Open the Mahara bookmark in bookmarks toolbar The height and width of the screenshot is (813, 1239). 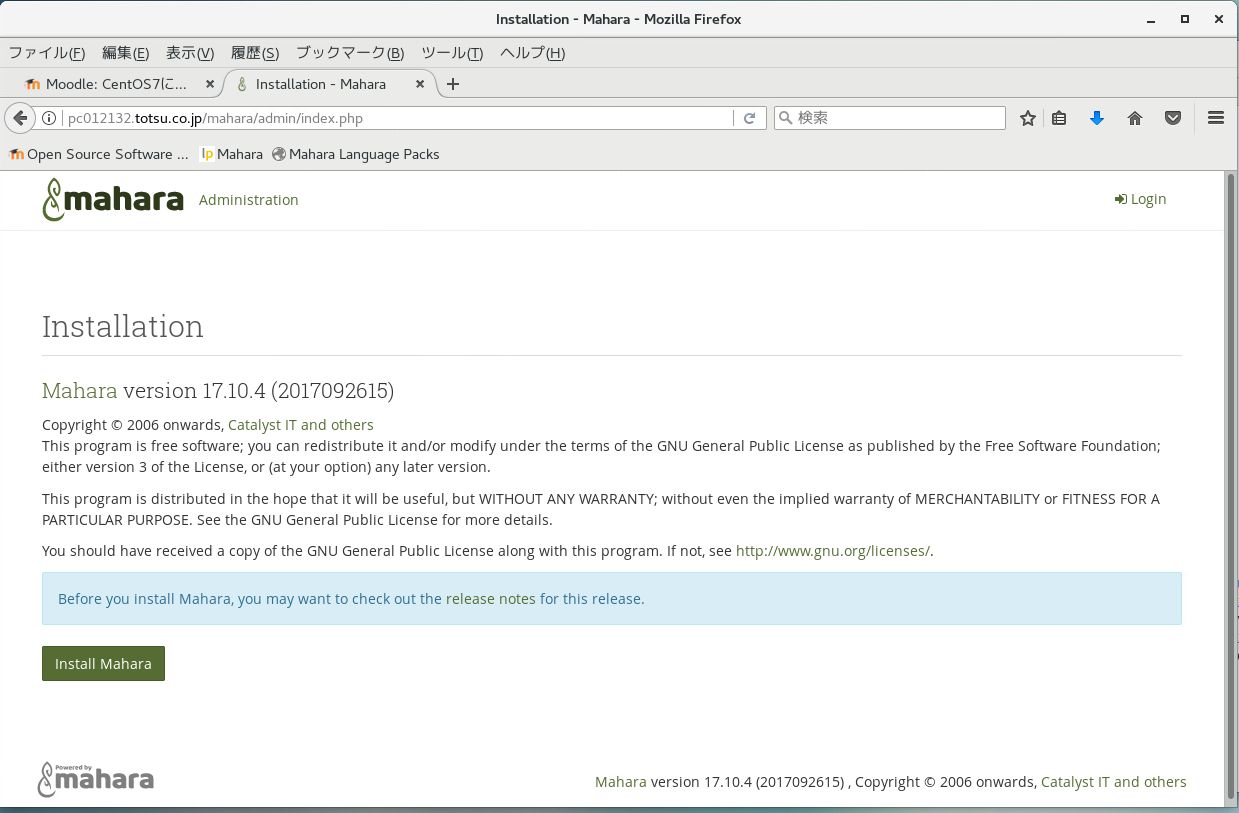coord(232,154)
